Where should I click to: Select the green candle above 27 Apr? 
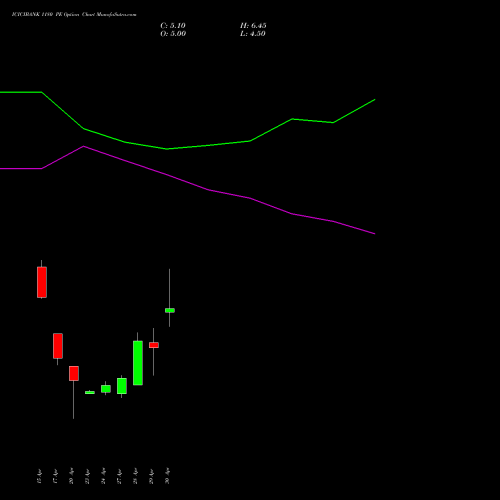coord(122,386)
